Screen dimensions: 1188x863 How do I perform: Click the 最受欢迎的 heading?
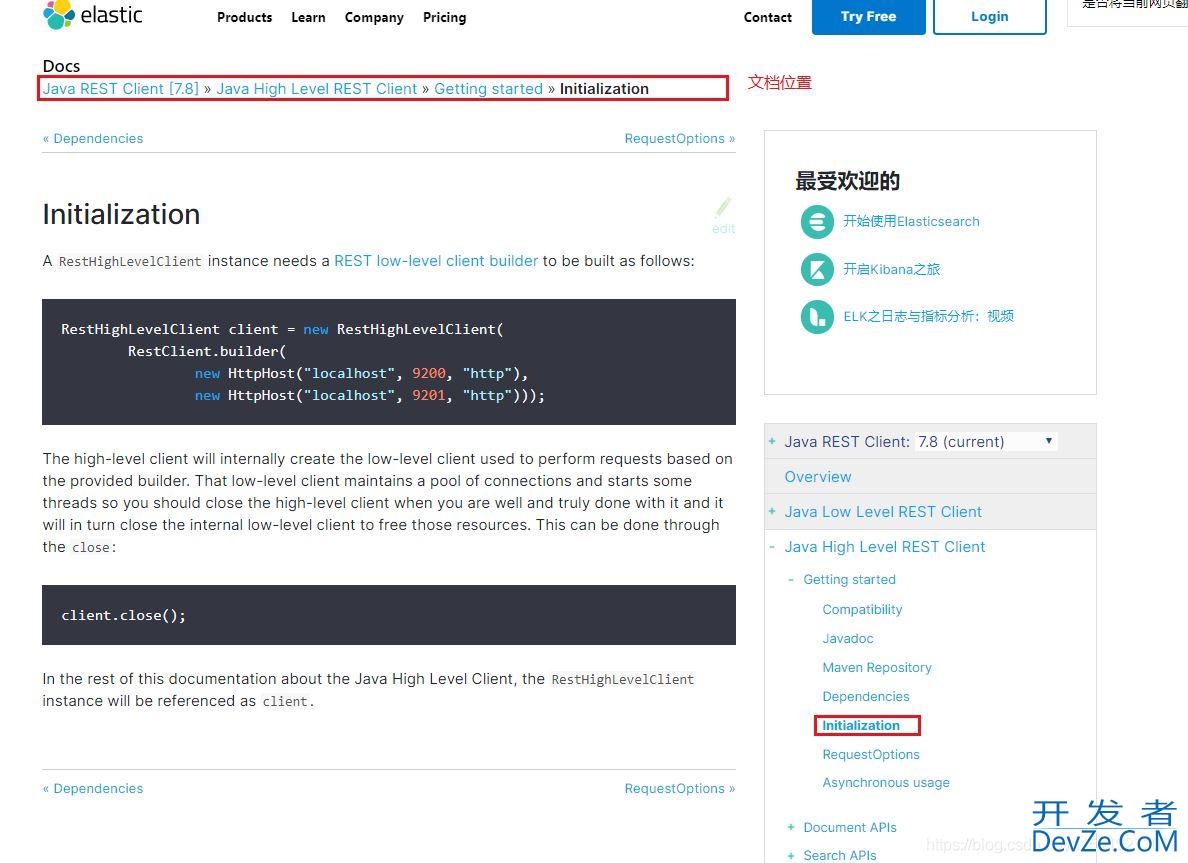point(847,181)
